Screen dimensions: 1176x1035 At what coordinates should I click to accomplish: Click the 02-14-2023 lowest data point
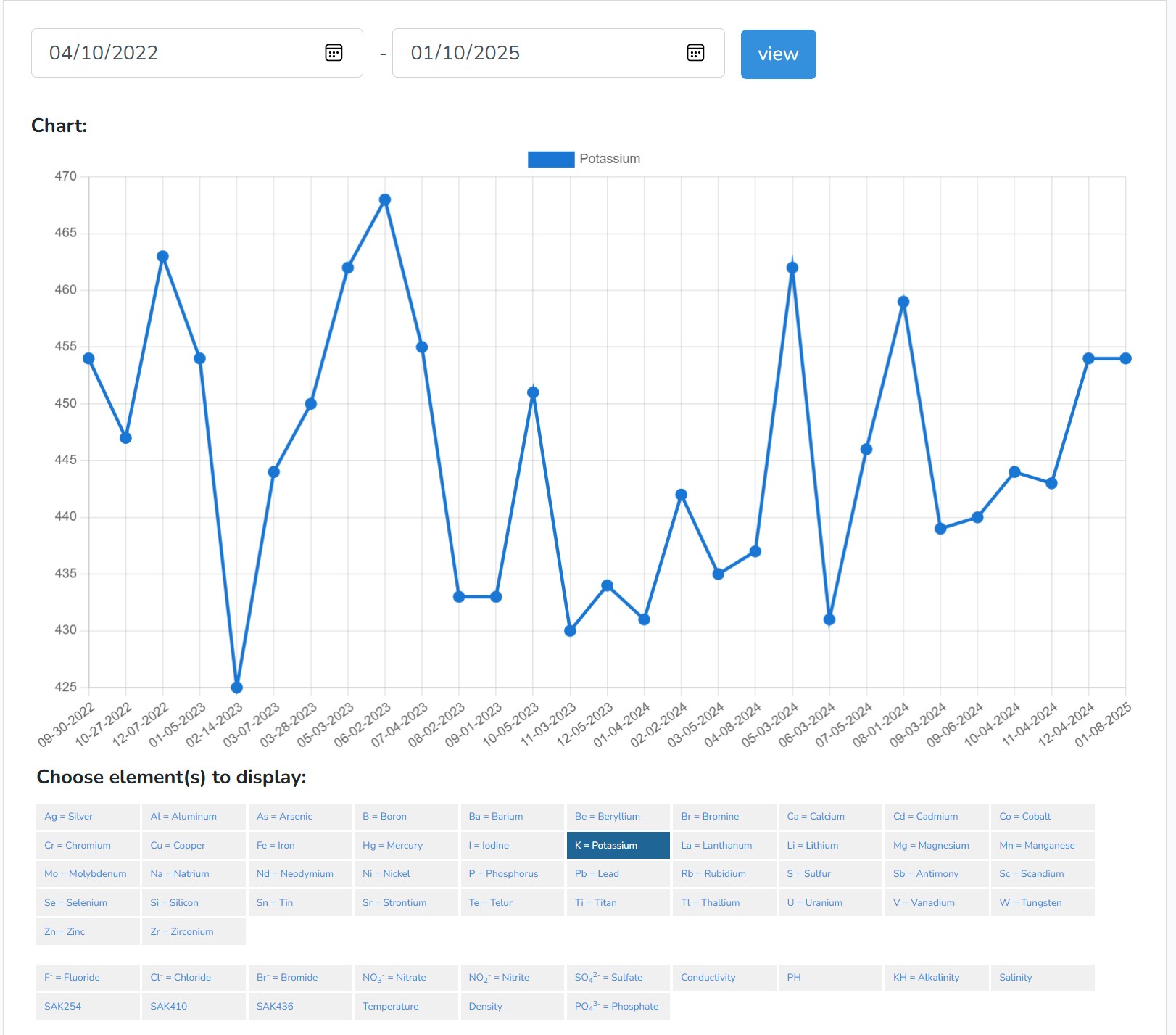click(x=237, y=687)
